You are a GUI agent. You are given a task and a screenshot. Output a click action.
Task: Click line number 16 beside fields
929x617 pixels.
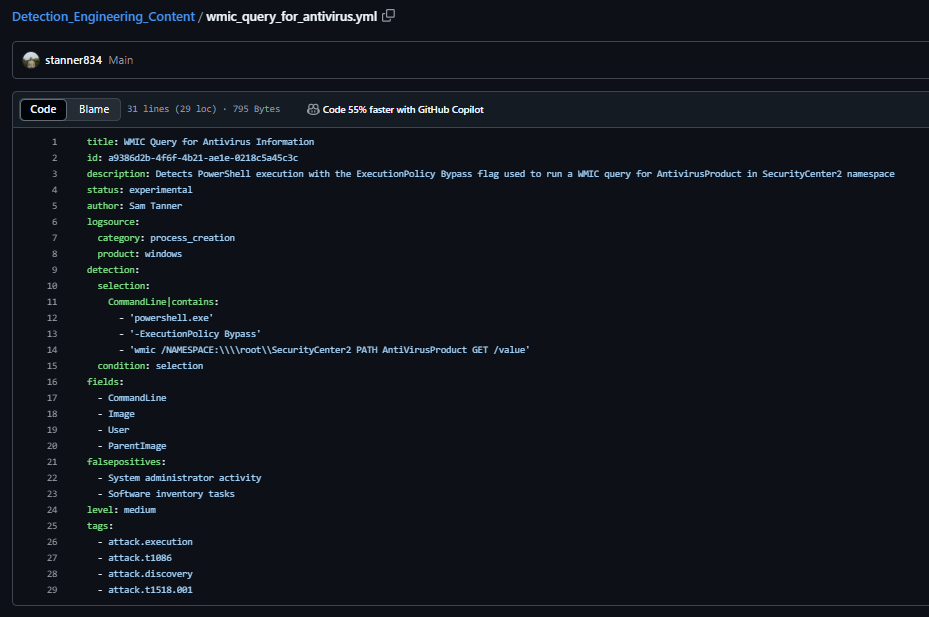[52, 382]
